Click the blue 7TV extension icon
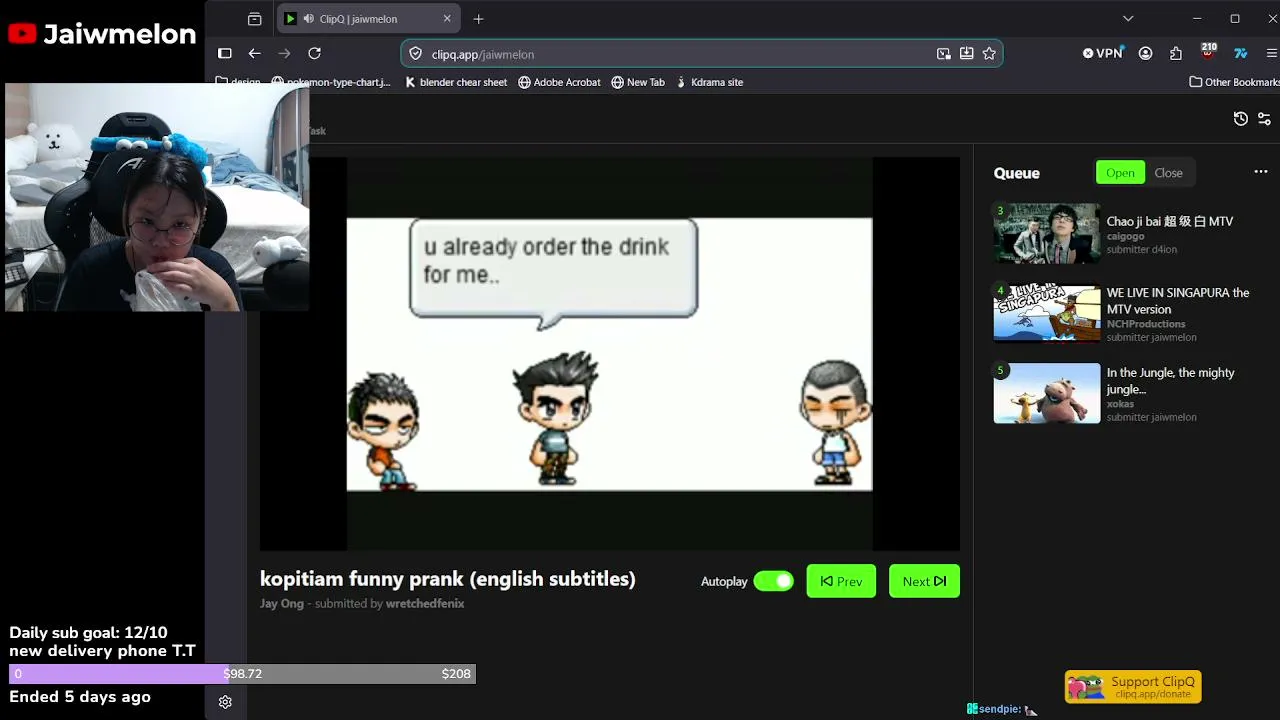The image size is (1280, 720). (1241, 54)
